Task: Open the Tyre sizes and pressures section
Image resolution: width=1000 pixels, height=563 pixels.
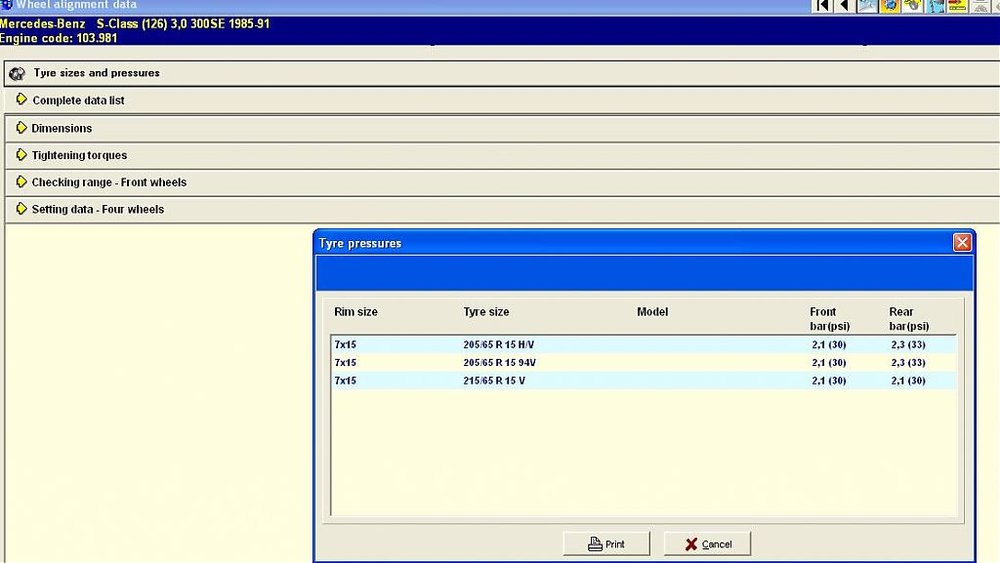Action: tap(502, 73)
